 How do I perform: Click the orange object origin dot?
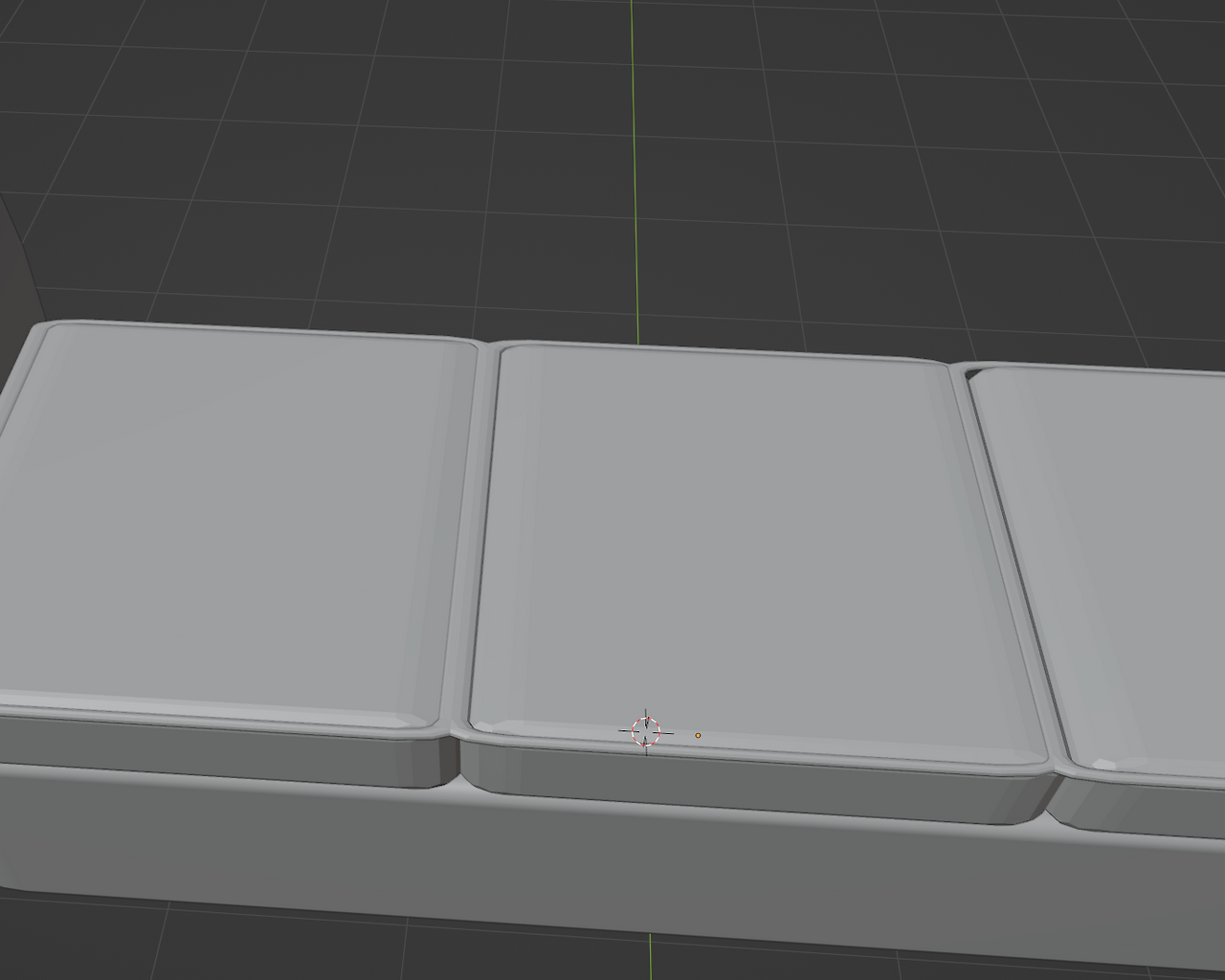click(x=698, y=735)
